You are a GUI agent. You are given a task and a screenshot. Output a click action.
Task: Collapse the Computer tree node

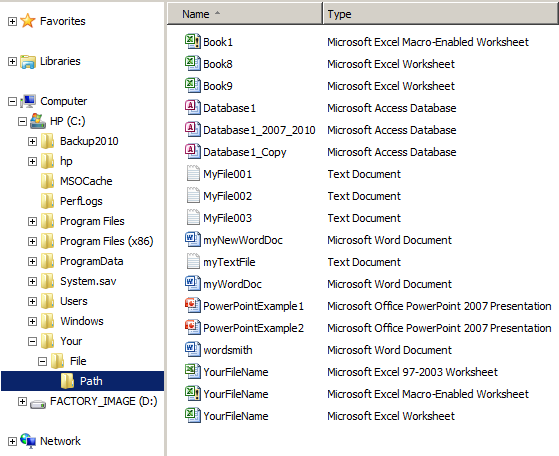(12, 102)
